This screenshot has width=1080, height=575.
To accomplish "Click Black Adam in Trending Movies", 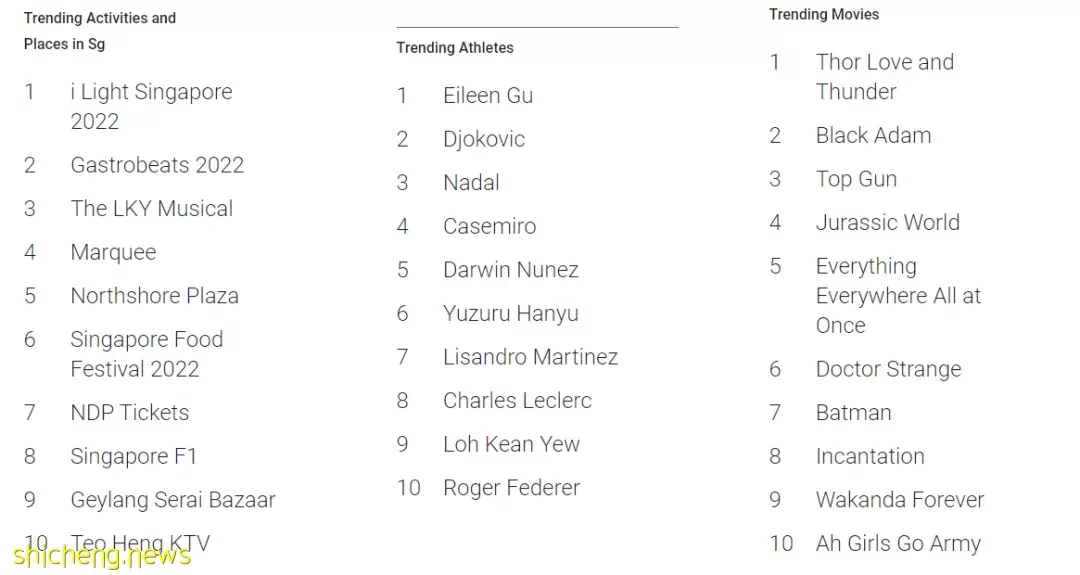I will [873, 135].
